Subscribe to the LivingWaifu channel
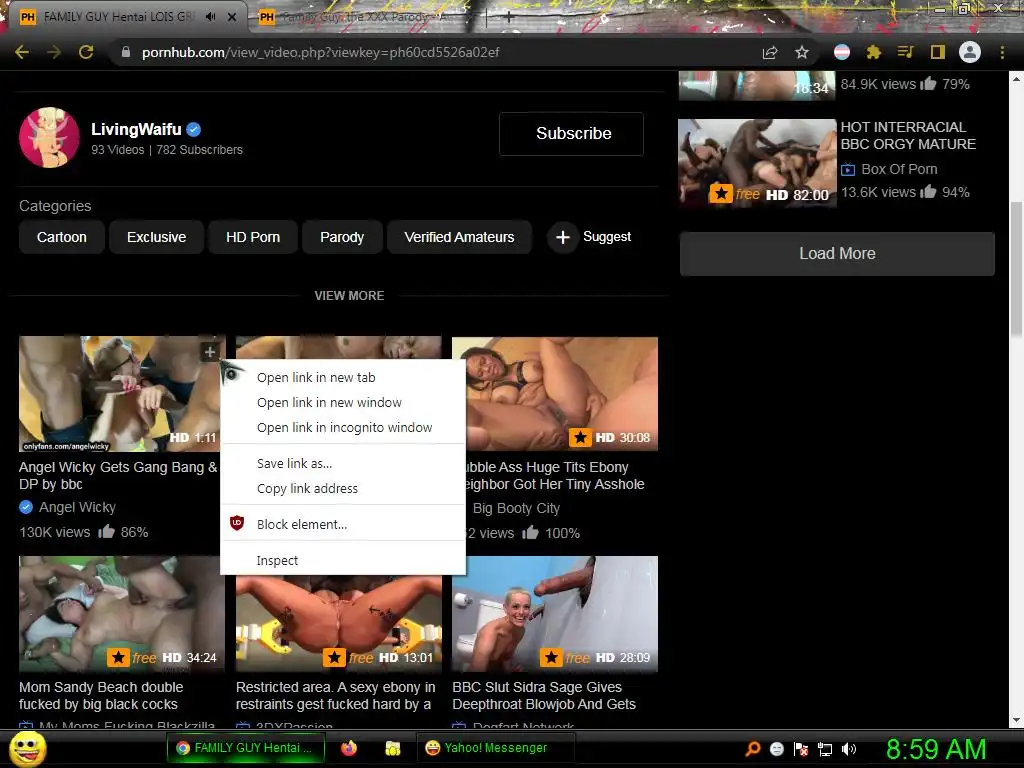This screenshot has height=768, width=1024. point(571,134)
